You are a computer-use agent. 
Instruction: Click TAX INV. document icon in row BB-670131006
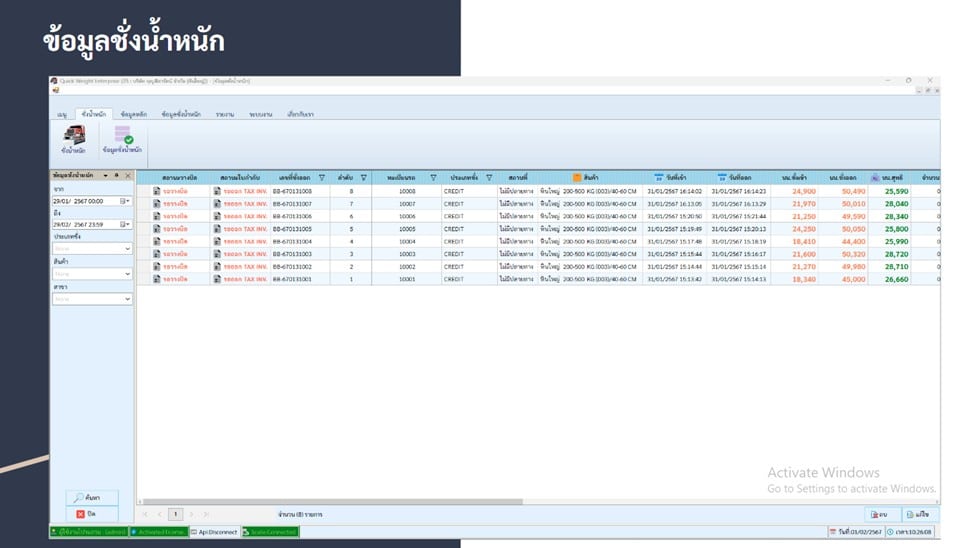tap(217, 216)
